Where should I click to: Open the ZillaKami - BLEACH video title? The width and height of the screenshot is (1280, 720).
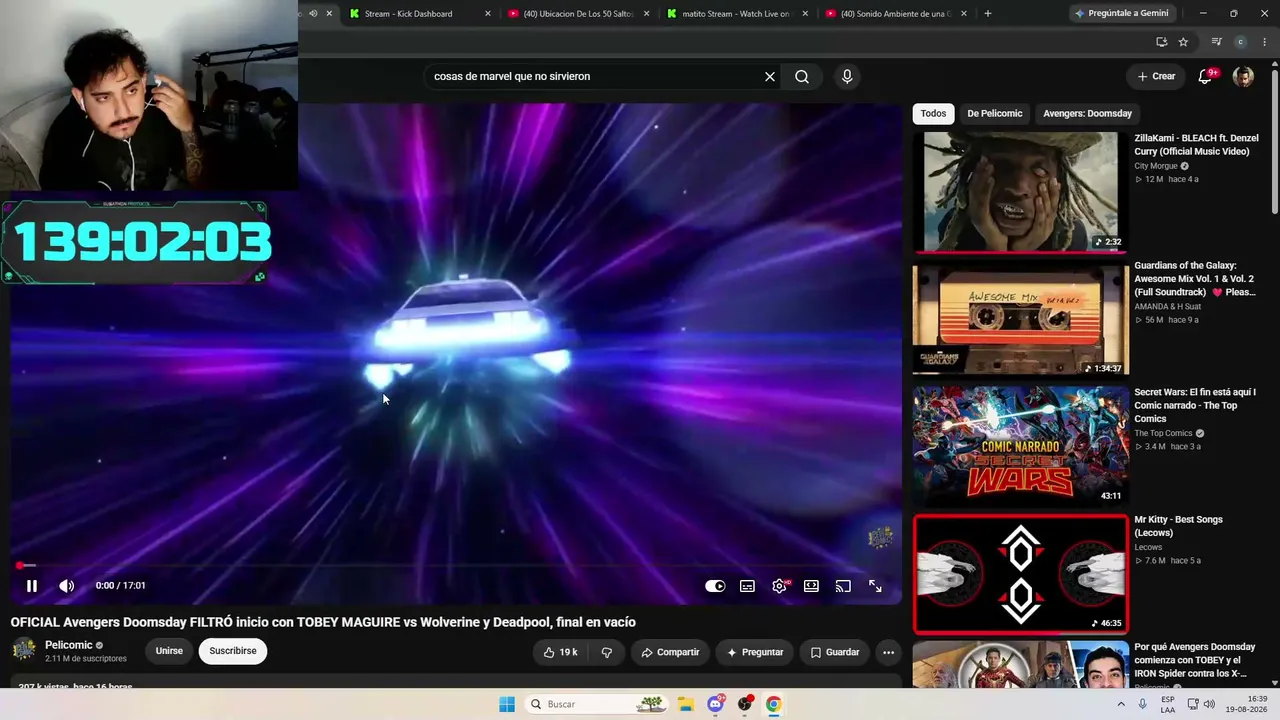(x=1196, y=145)
